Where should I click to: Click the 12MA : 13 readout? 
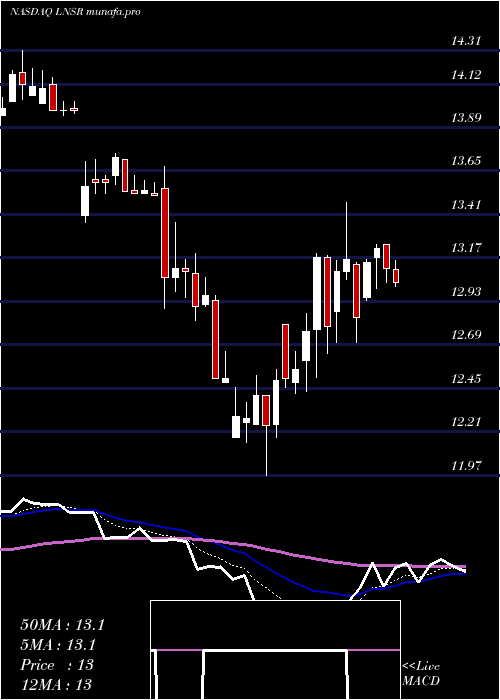(56, 685)
